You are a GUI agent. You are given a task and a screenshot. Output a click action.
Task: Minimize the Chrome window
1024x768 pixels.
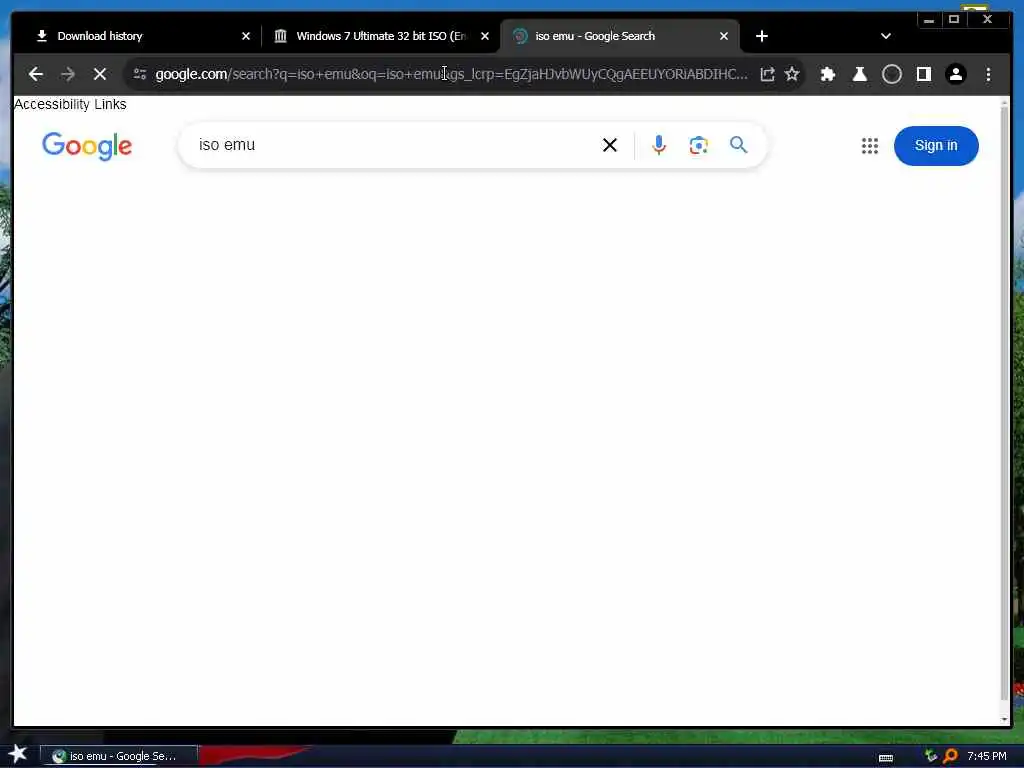(x=929, y=20)
